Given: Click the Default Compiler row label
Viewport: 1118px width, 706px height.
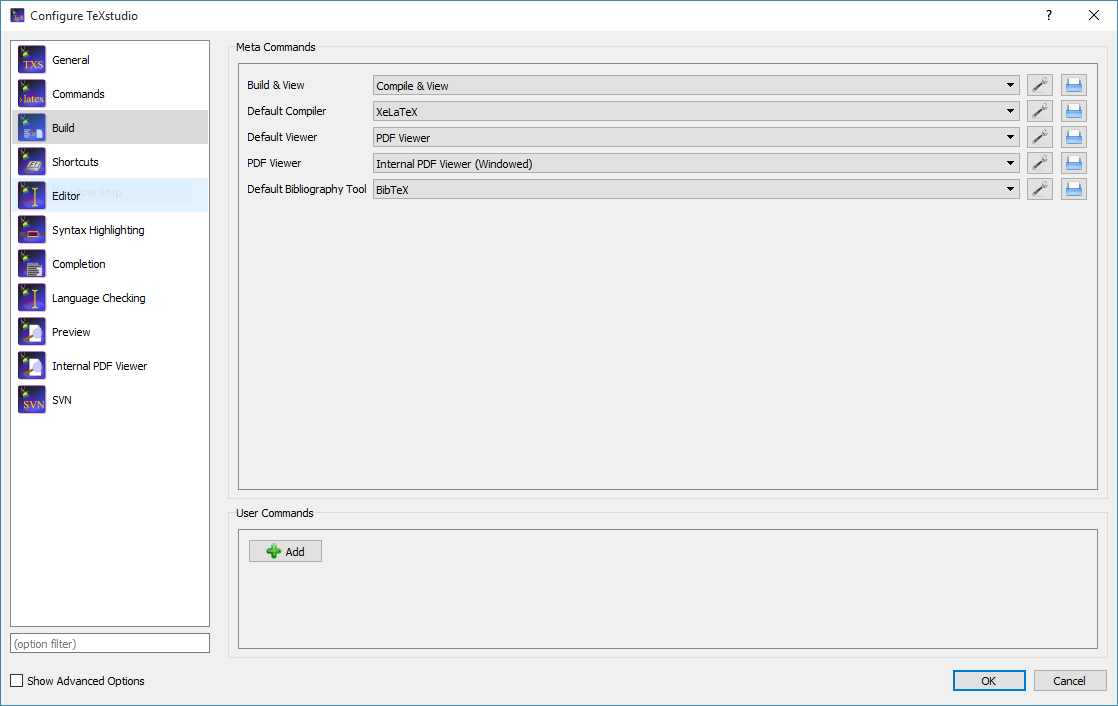Looking at the screenshot, I should point(287,111).
